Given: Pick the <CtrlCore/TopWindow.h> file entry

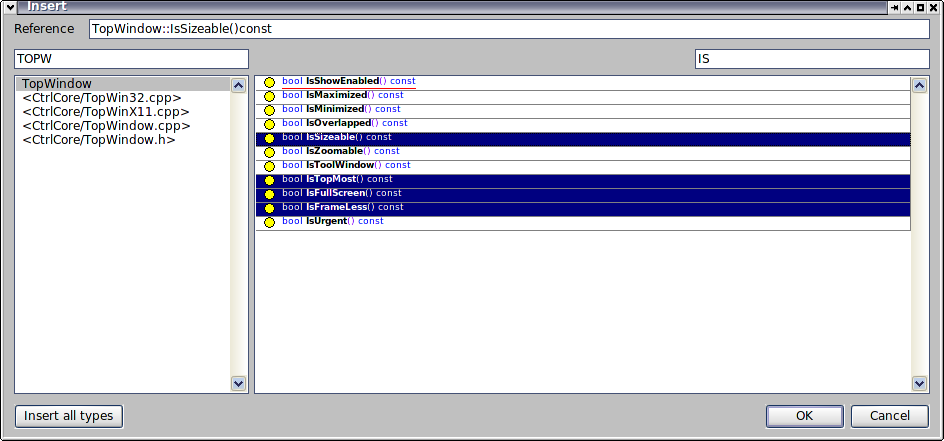Looking at the screenshot, I should [98, 140].
